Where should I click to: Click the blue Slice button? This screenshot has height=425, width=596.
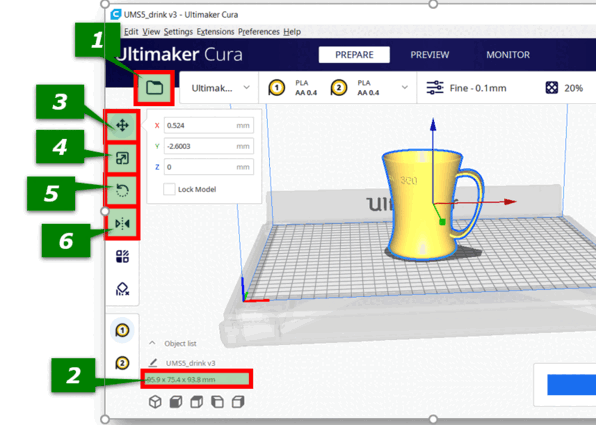[571, 384]
